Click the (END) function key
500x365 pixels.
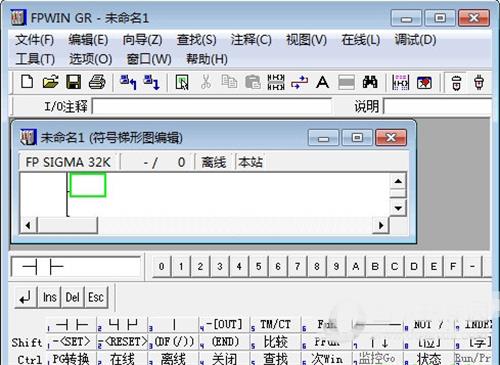pyautogui.click(x=224, y=342)
